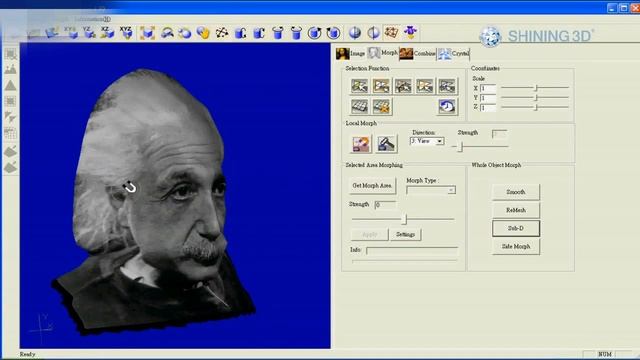Select the hand pan tool
Viewport: 640px width, 360px height.
203,33
